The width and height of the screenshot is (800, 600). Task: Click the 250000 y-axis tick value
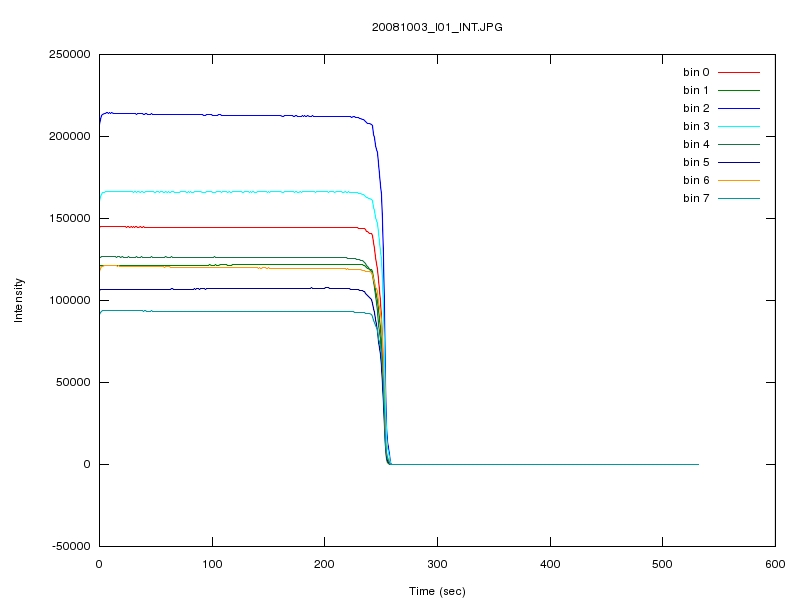coord(69,55)
